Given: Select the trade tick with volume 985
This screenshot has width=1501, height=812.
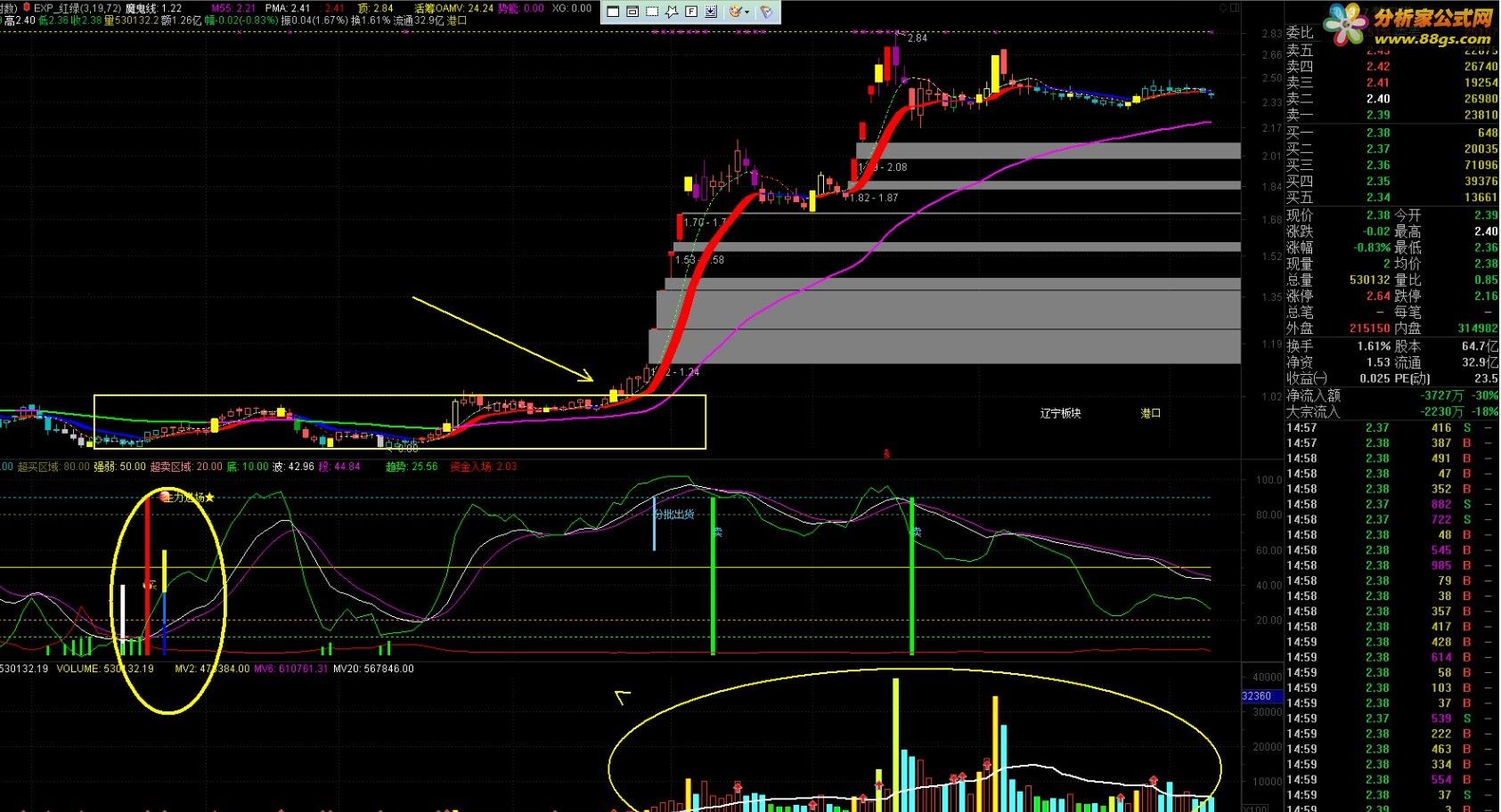Looking at the screenshot, I should [x=1391, y=565].
